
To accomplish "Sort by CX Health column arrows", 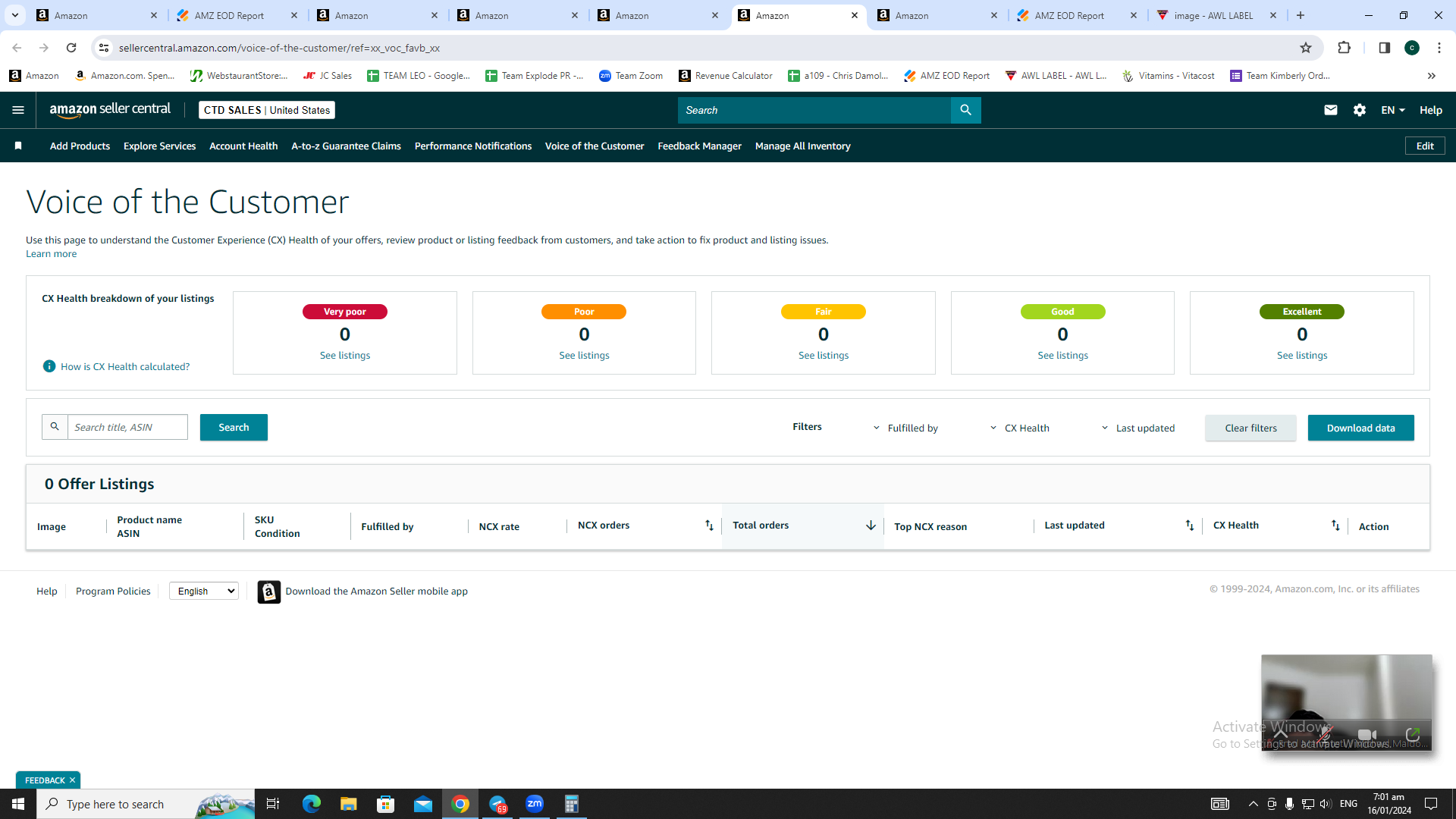I will (1335, 526).
